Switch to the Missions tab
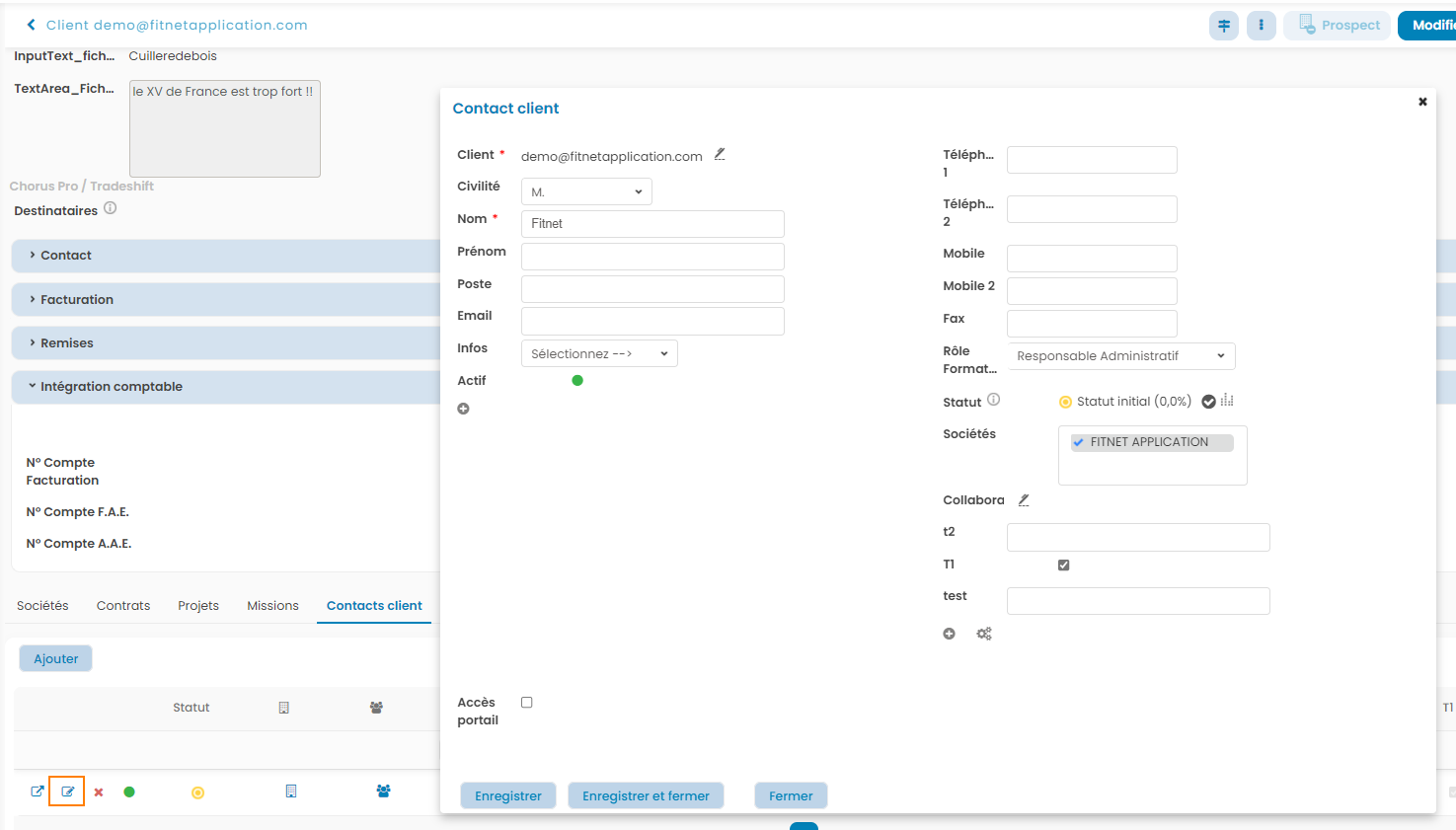 (272, 606)
